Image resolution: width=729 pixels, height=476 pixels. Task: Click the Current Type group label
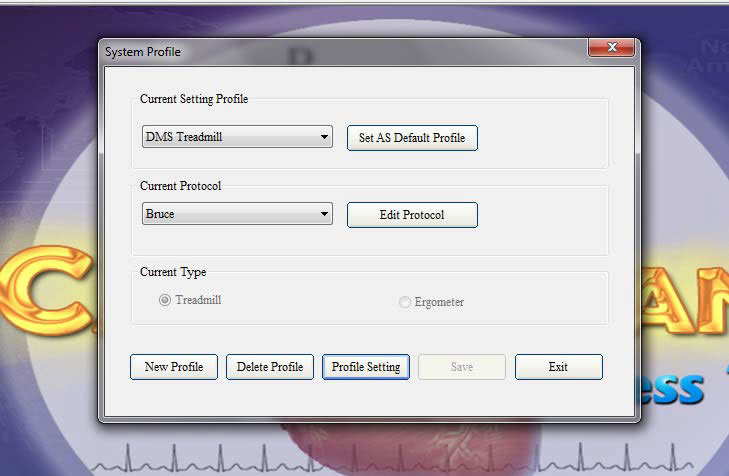(x=173, y=272)
